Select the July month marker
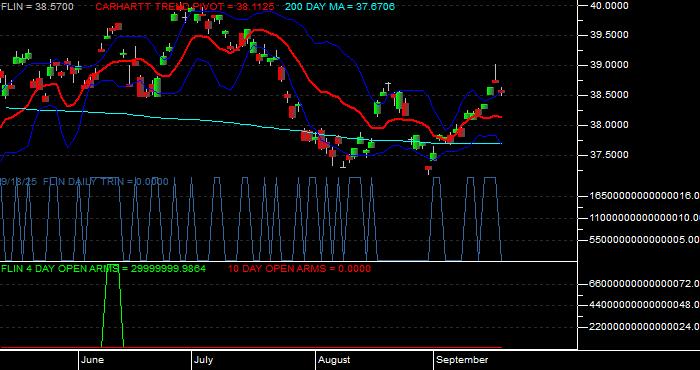 click(204, 360)
